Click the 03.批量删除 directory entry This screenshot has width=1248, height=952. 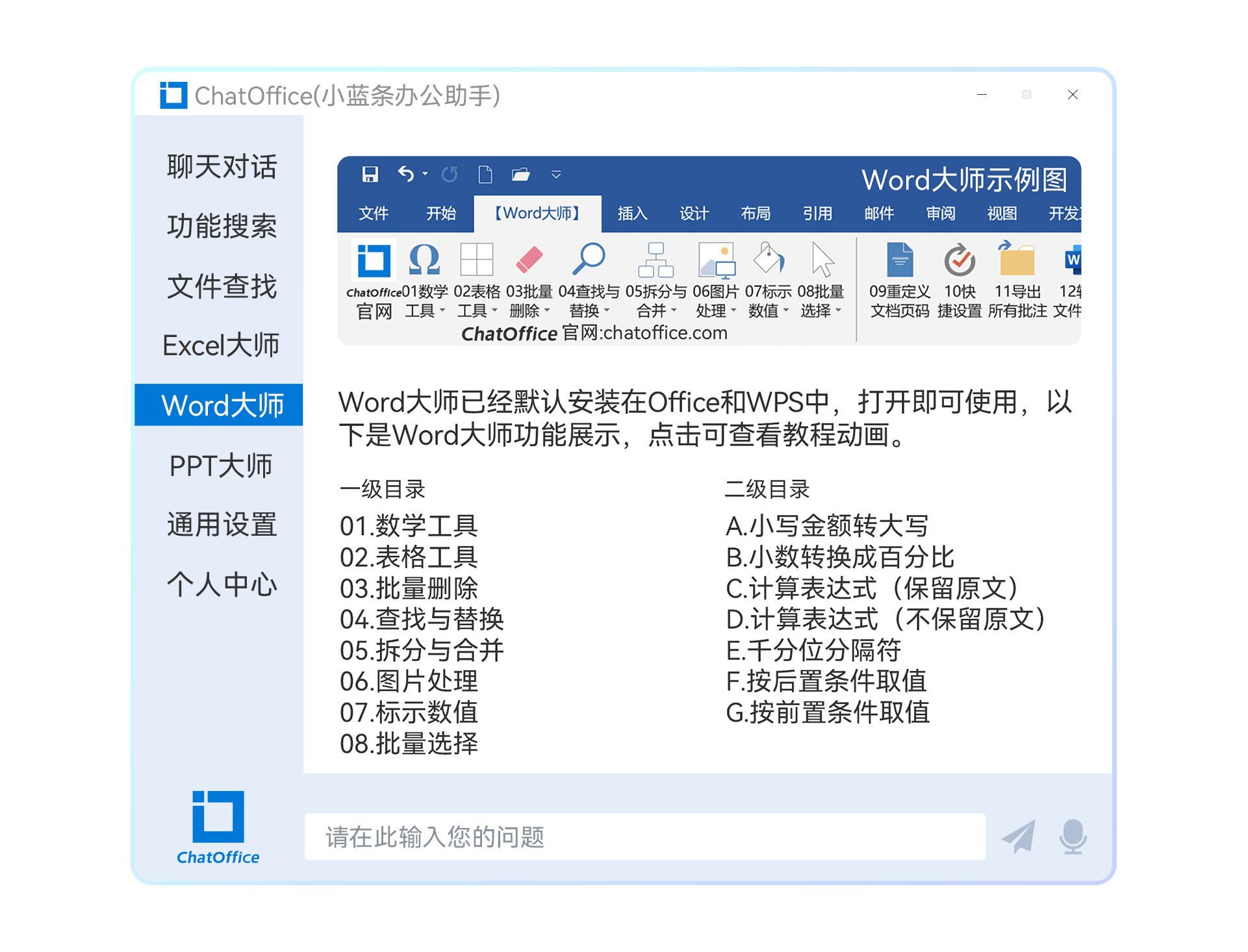click(409, 588)
